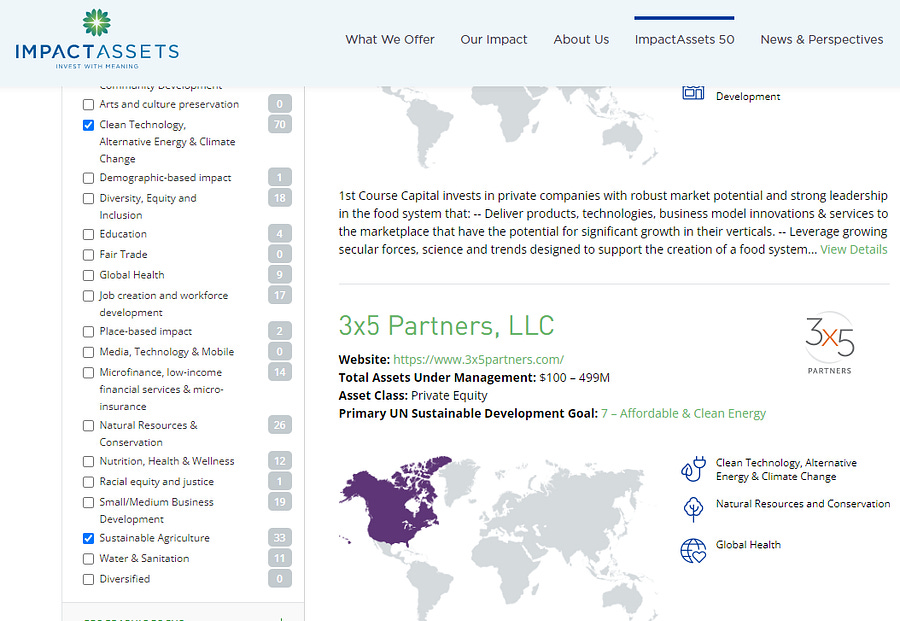The width and height of the screenshot is (900, 621).
Task: Click Total Assets Under Management value $100 – 499M
Action: 575,378
